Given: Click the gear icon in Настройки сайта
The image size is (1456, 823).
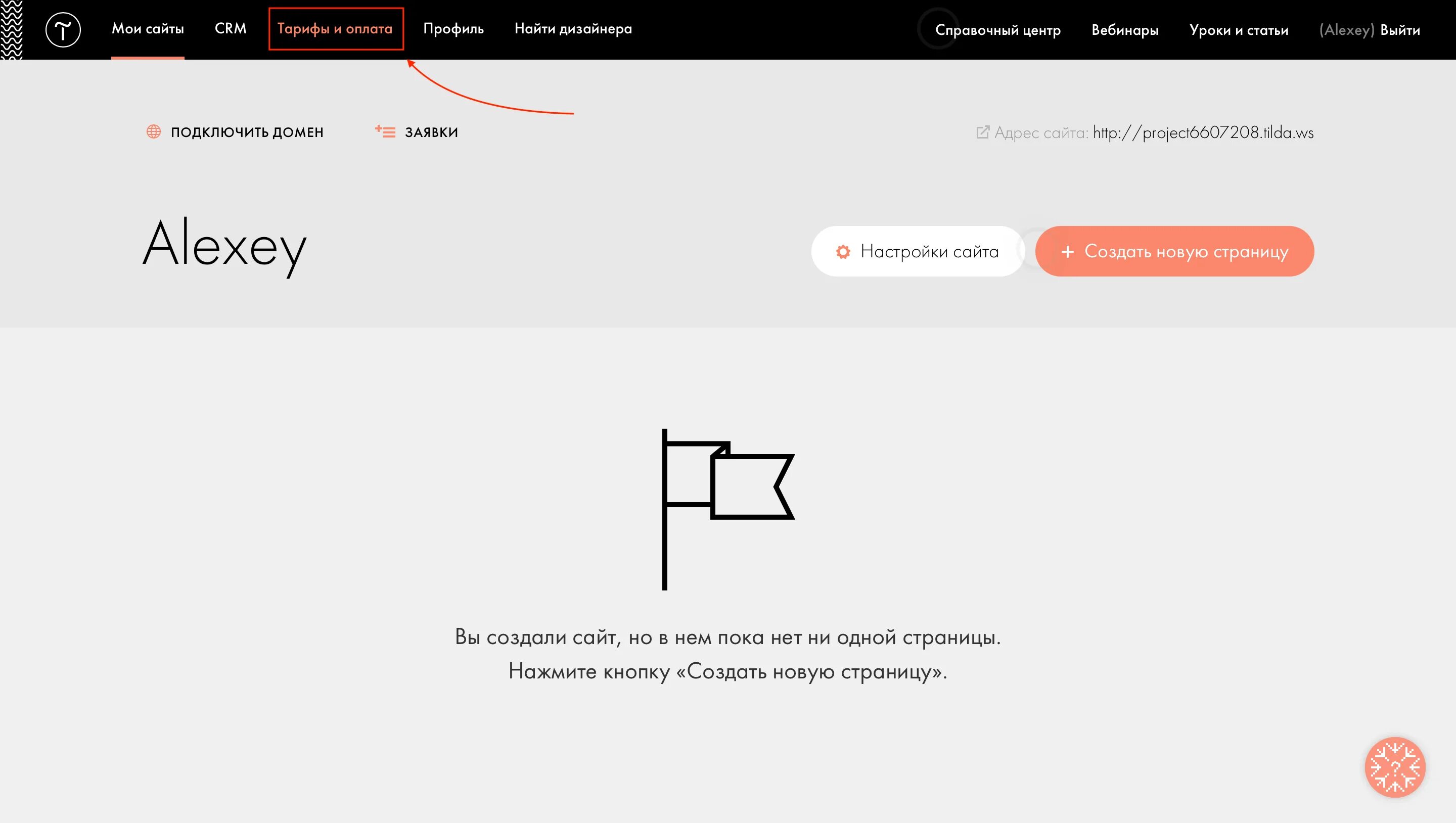Looking at the screenshot, I should [x=843, y=252].
